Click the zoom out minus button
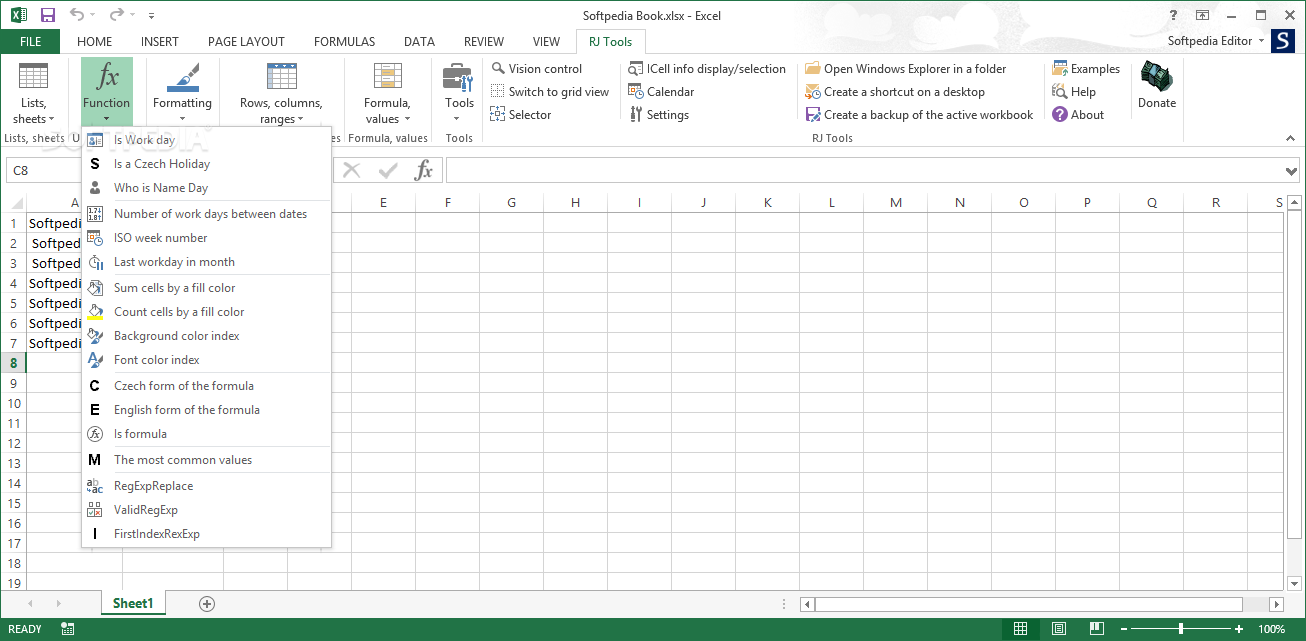This screenshot has width=1306, height=641. click(x=1125, y=629)
